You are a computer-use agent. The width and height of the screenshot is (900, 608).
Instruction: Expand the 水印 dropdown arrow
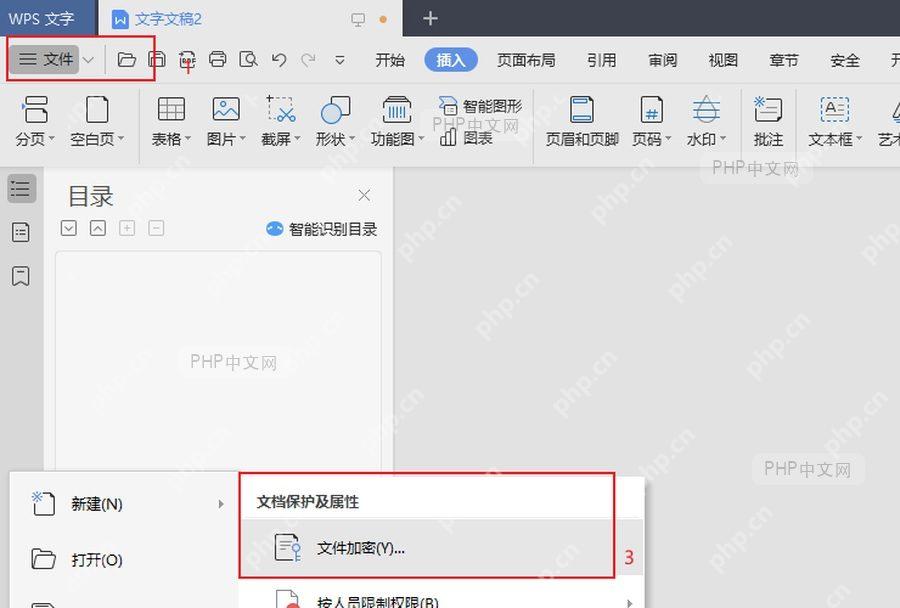(723, 138)
